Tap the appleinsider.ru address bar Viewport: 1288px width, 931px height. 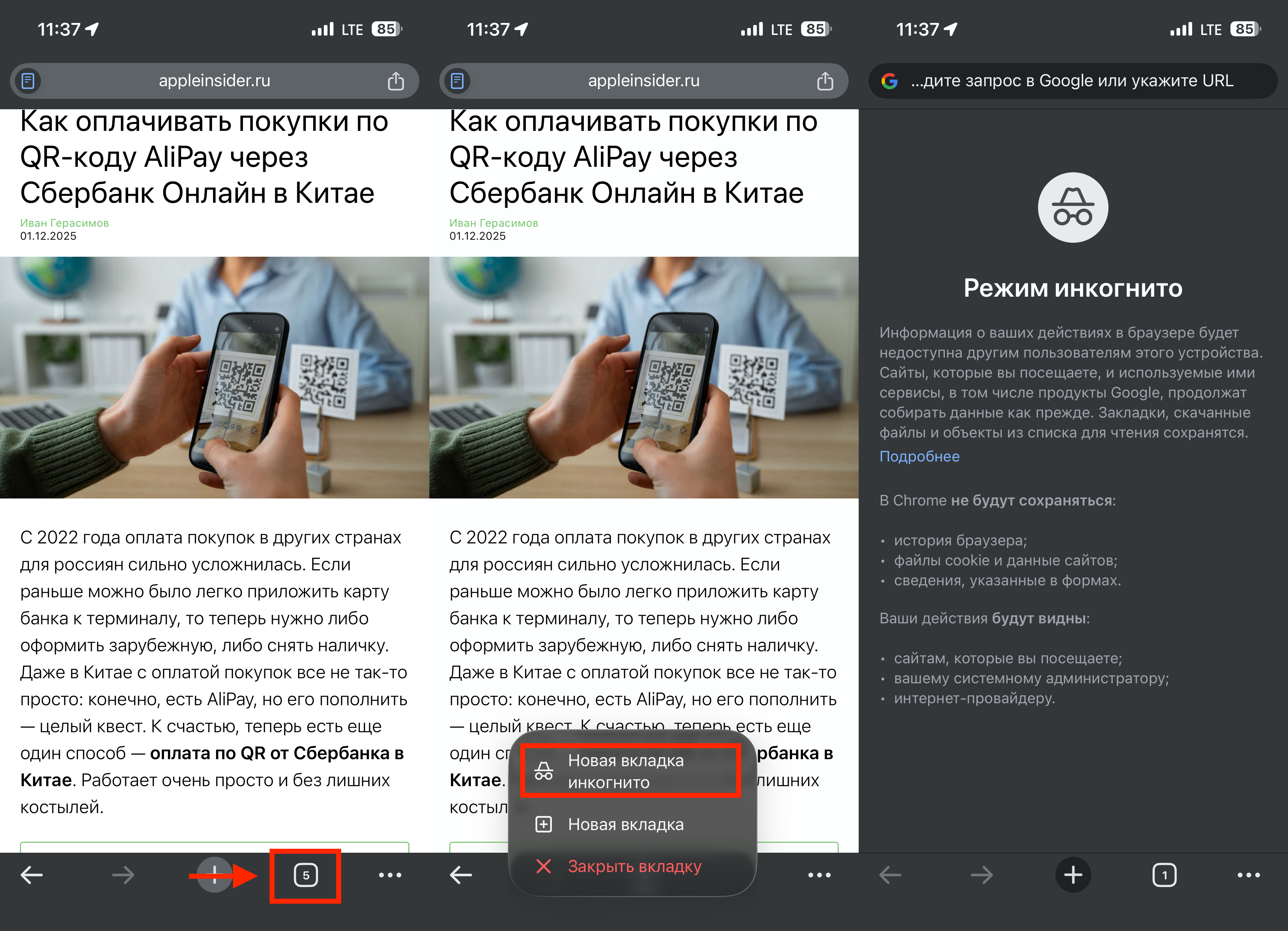click(214, 81)
